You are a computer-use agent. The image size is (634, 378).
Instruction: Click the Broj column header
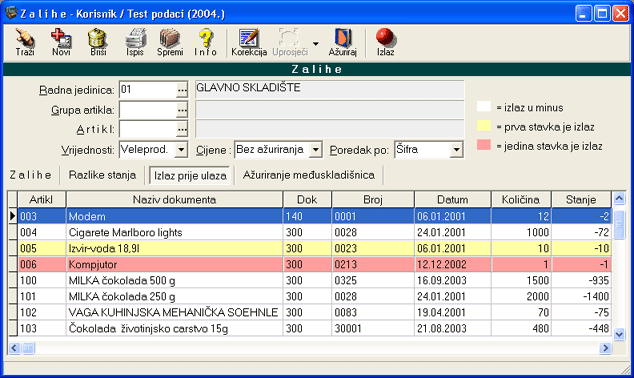373,200
